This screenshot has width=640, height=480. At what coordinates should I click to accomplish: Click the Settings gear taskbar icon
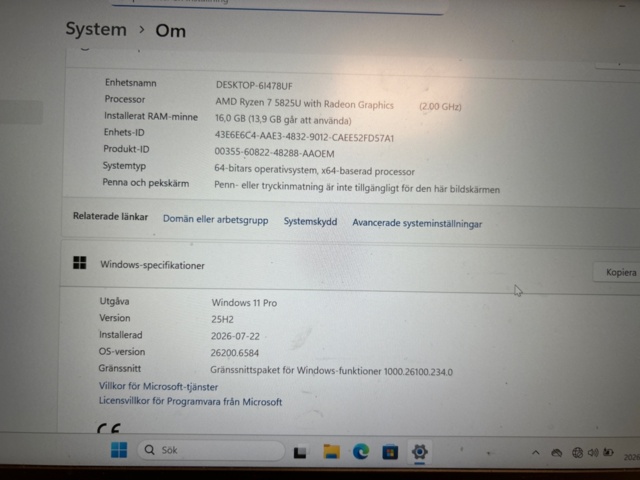pyautogui.click(x=420, y=452)
